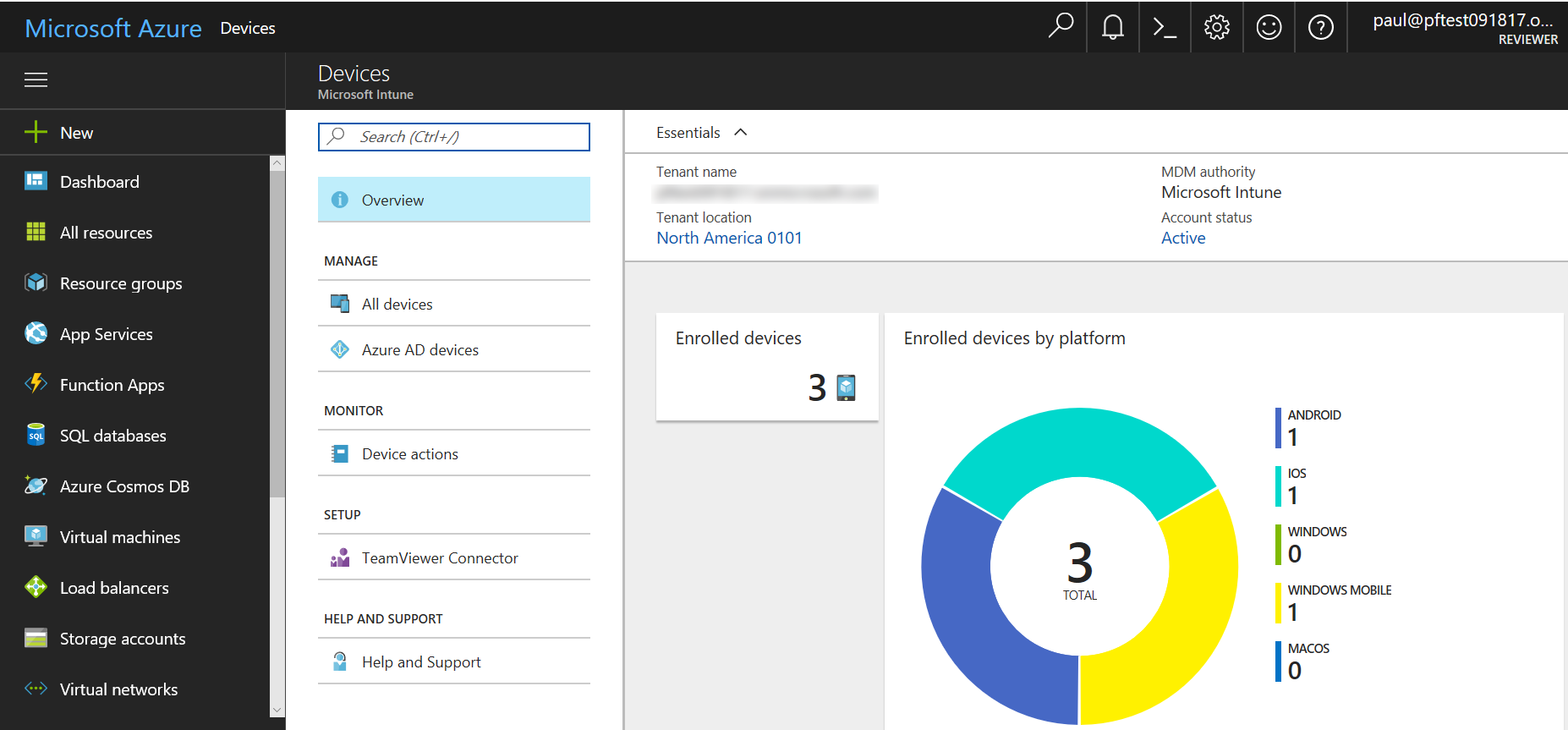
Task: Click the feedback smiley icon
Action: pos(1269,28)
